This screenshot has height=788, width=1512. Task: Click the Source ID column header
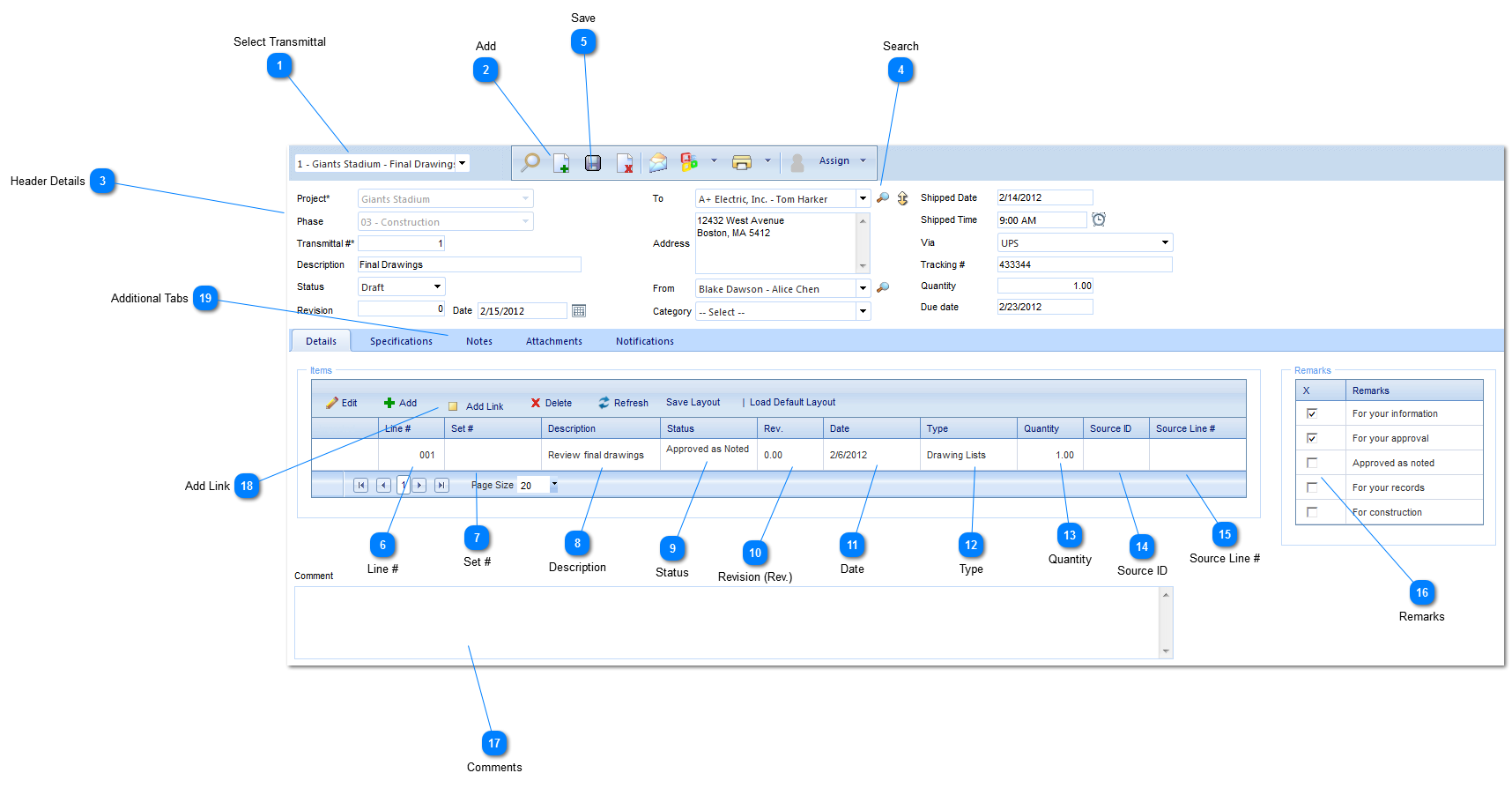(x=1115, y=428)
